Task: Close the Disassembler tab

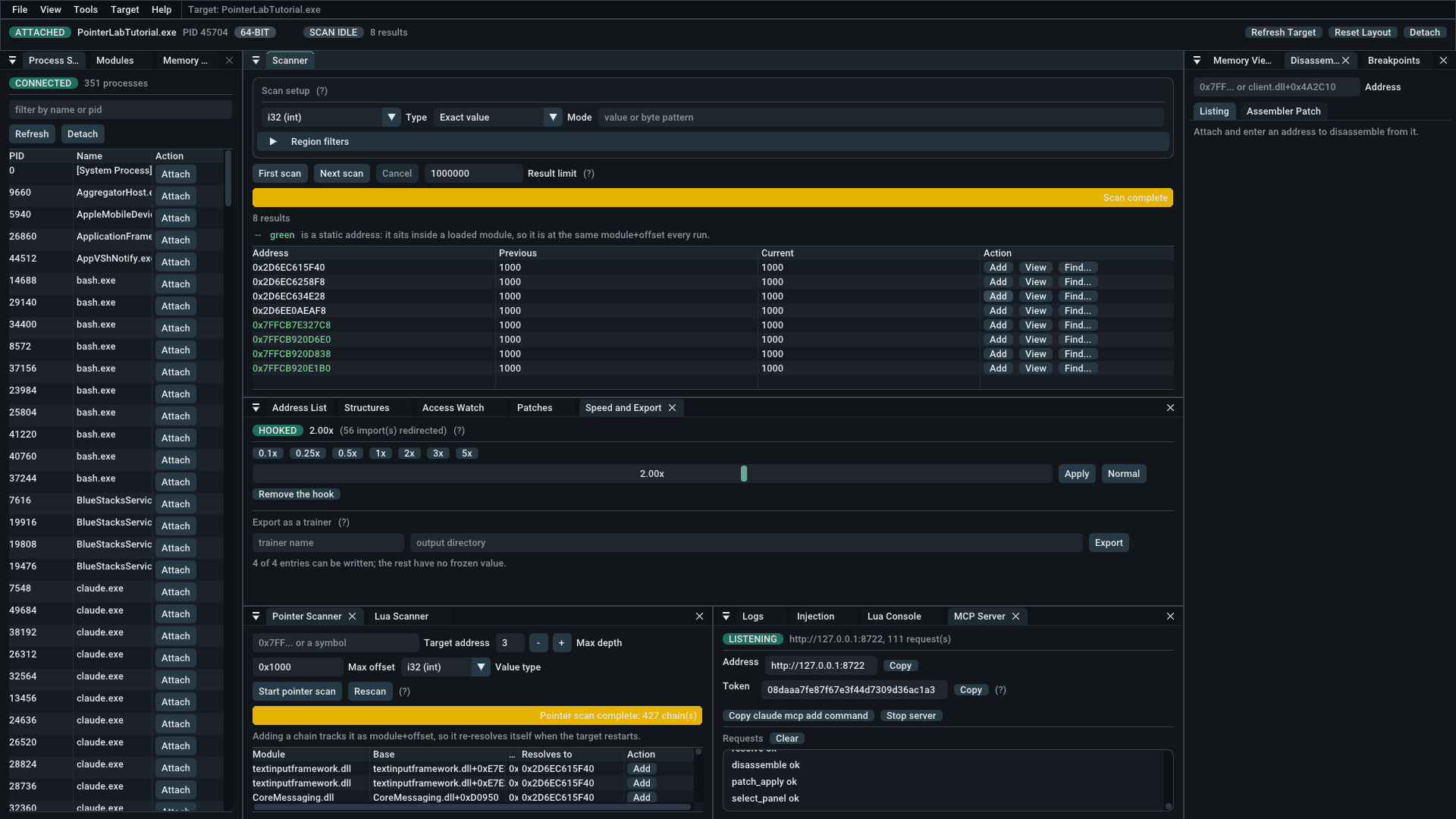Action: pos(1345,61)
